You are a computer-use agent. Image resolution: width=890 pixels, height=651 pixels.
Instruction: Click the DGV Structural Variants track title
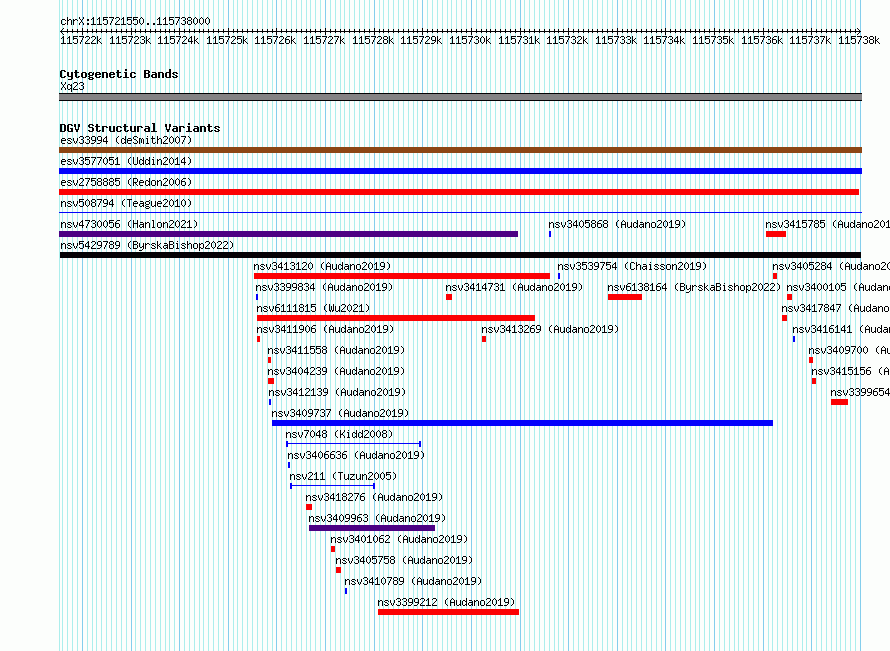click(140, 128)
